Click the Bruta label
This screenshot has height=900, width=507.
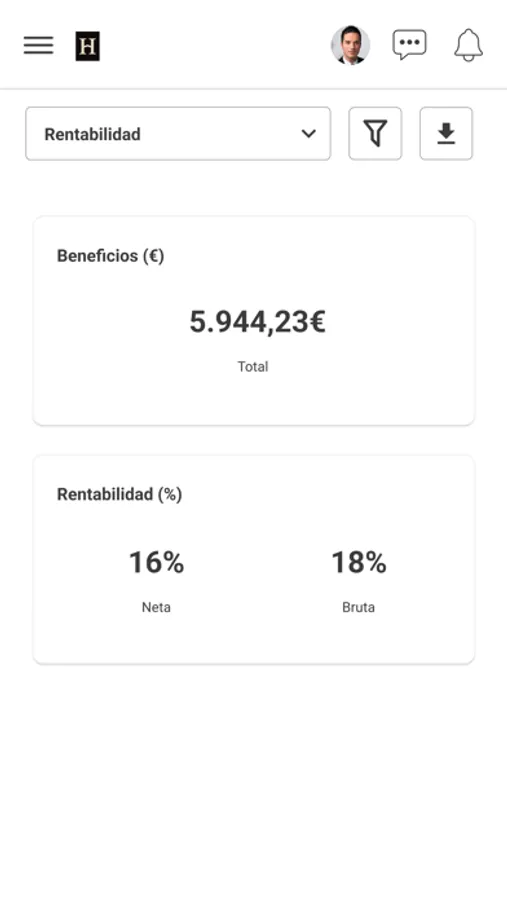point(359,607)
